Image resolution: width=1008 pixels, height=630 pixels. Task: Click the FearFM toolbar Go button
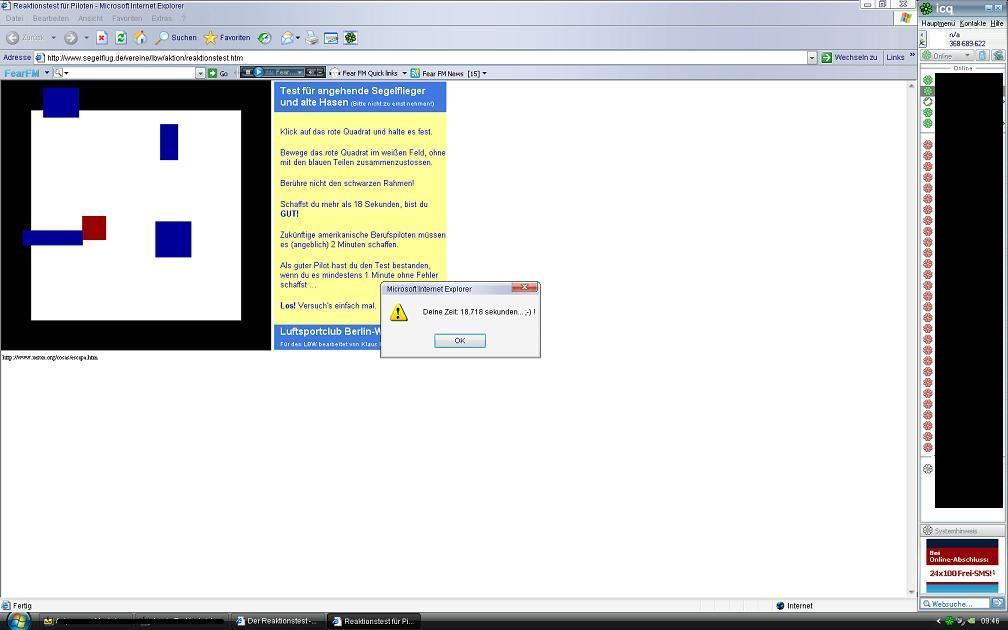tap(218, 73)
